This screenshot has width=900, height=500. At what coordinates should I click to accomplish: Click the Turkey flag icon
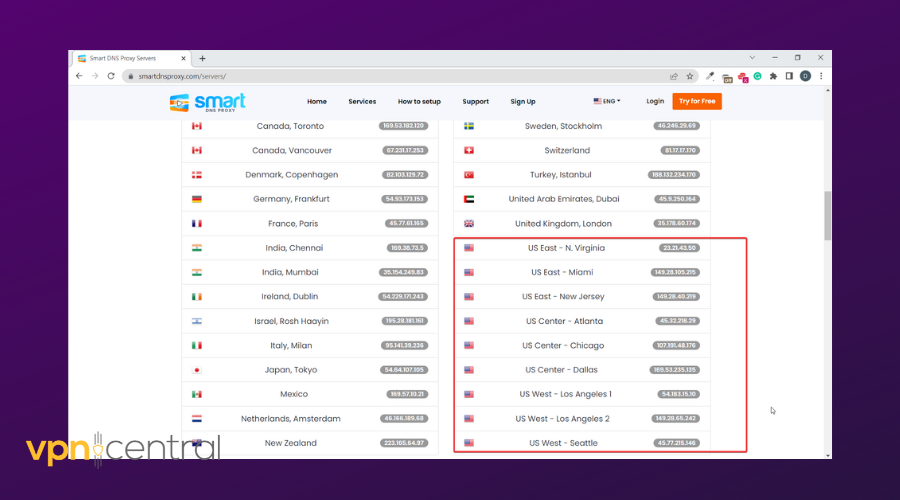tap(469, 175)
